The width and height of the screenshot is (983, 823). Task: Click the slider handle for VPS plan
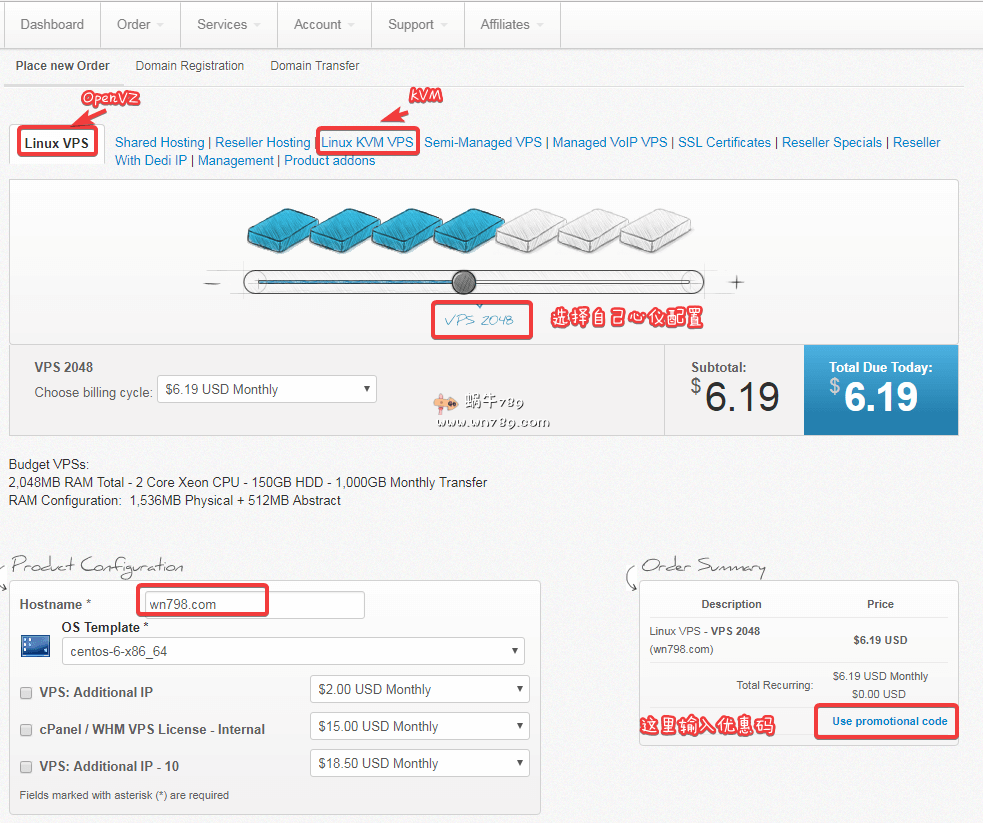[x=463, y=282]
